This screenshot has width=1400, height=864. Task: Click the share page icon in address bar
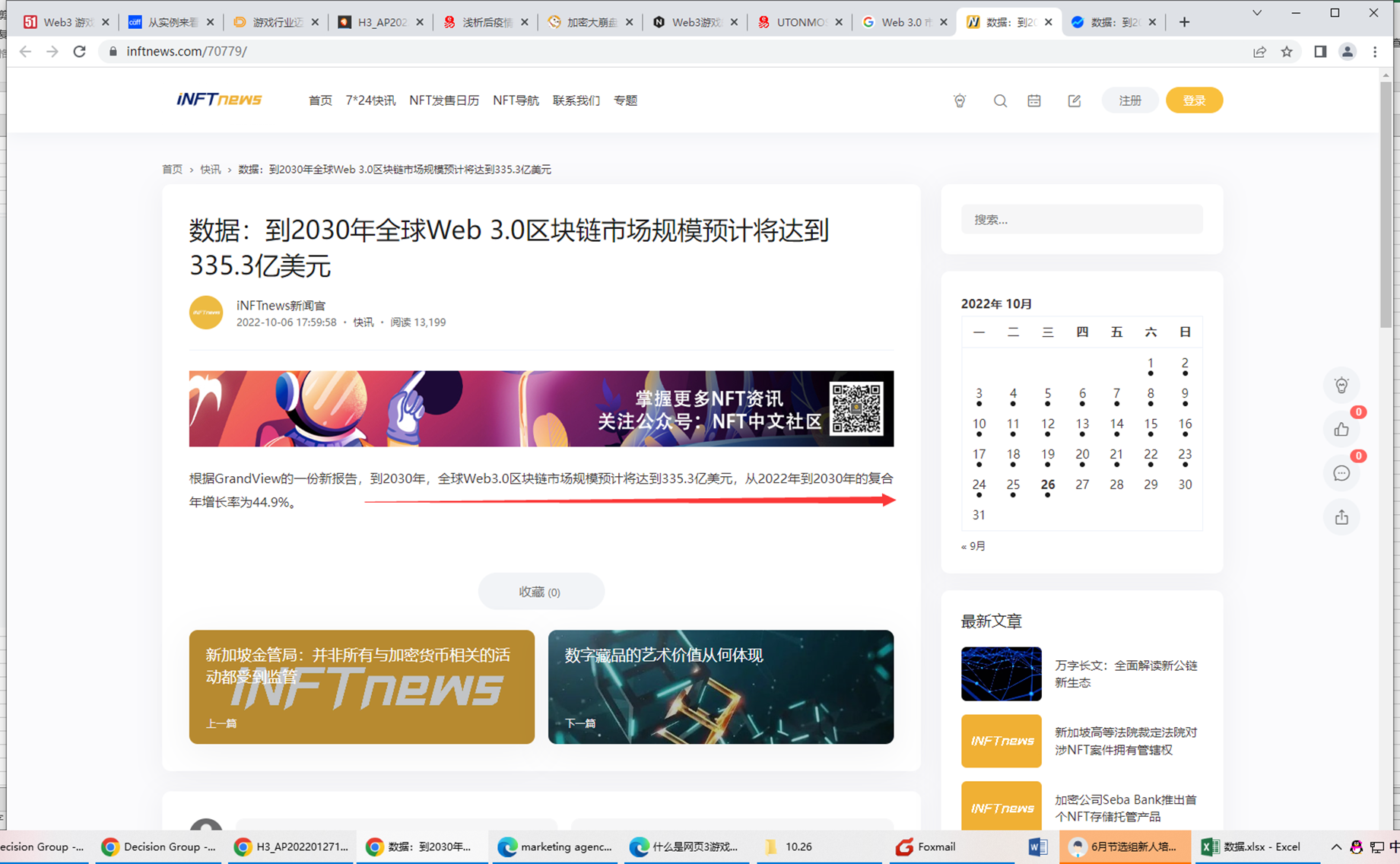point(1259,51)
